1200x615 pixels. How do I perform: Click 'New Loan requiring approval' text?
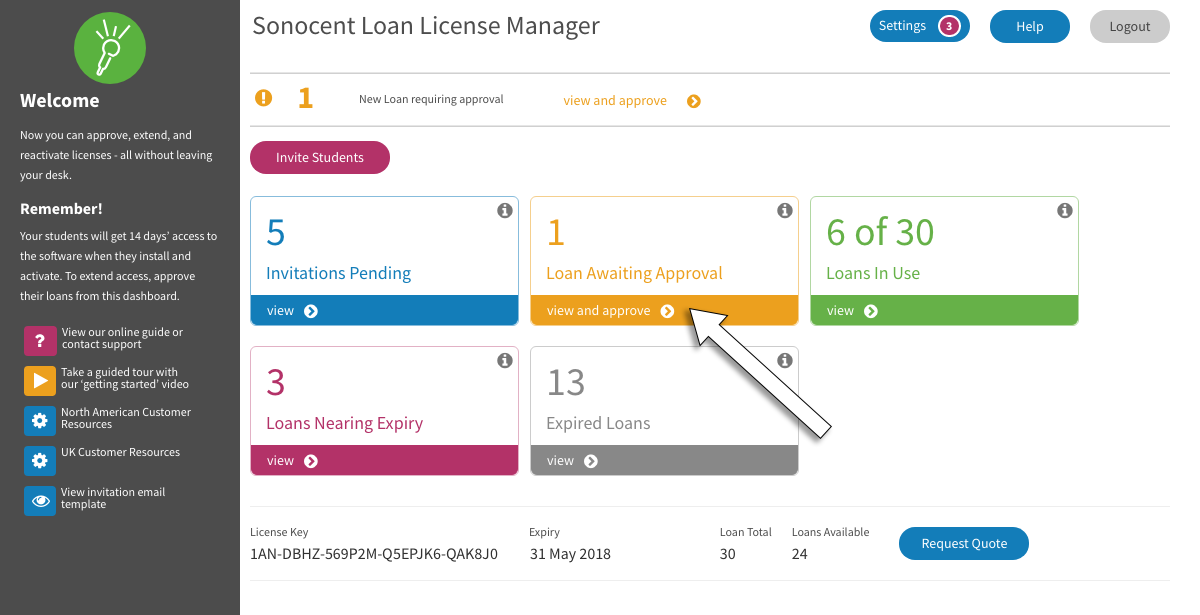click(x=431, y=99)
